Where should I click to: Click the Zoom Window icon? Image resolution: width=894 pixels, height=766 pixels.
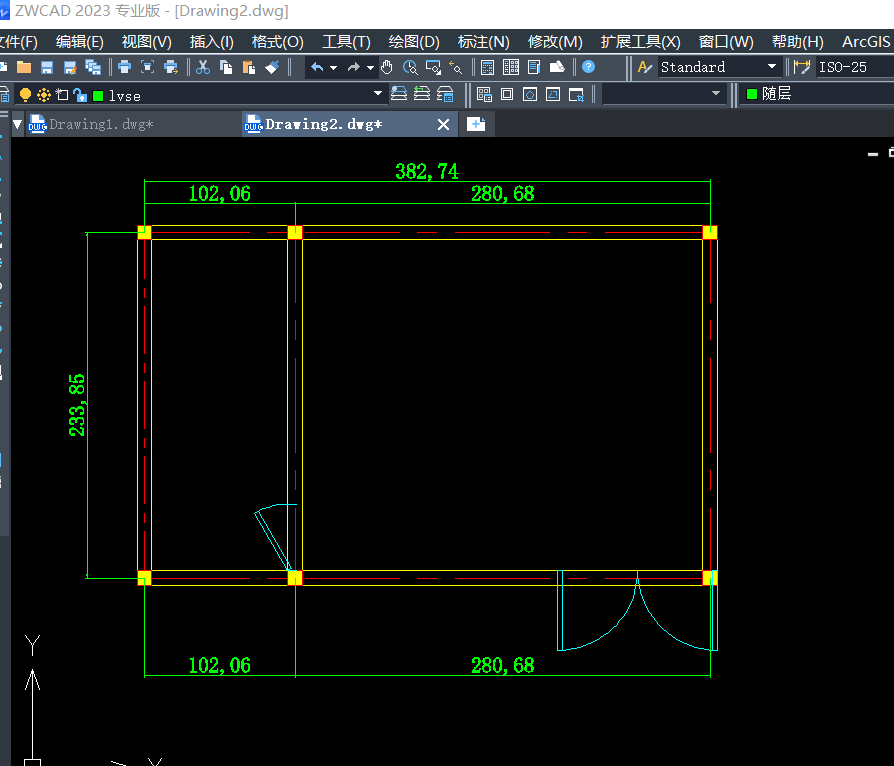coord(433,67)
